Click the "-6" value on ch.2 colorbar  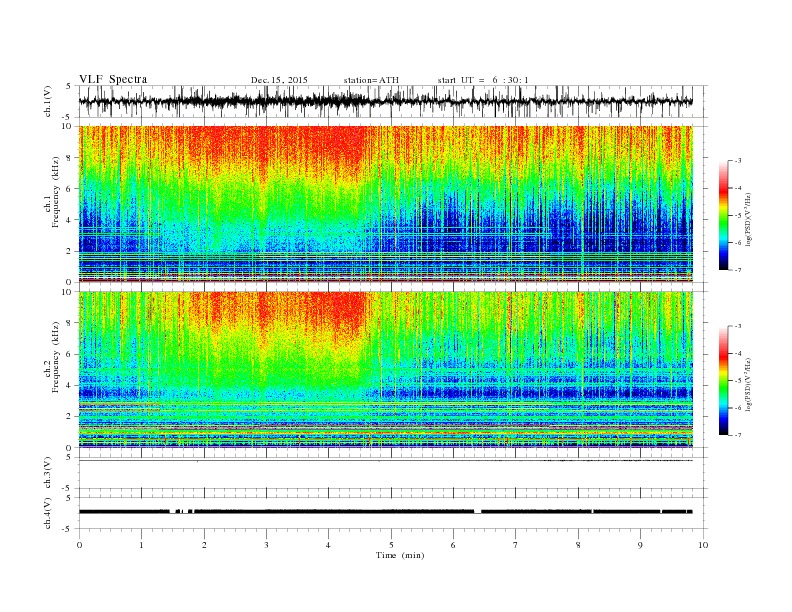[x=738, y=408]
